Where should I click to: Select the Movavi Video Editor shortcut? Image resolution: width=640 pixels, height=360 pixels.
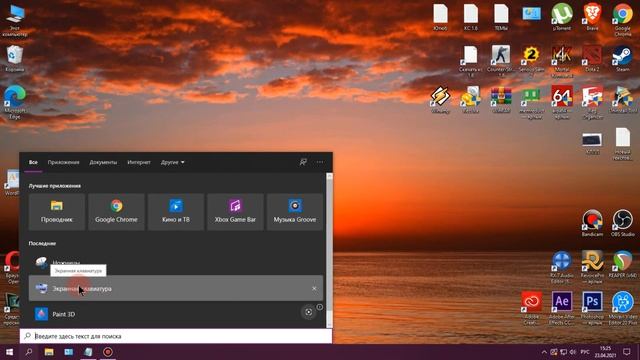coord(622,308)
